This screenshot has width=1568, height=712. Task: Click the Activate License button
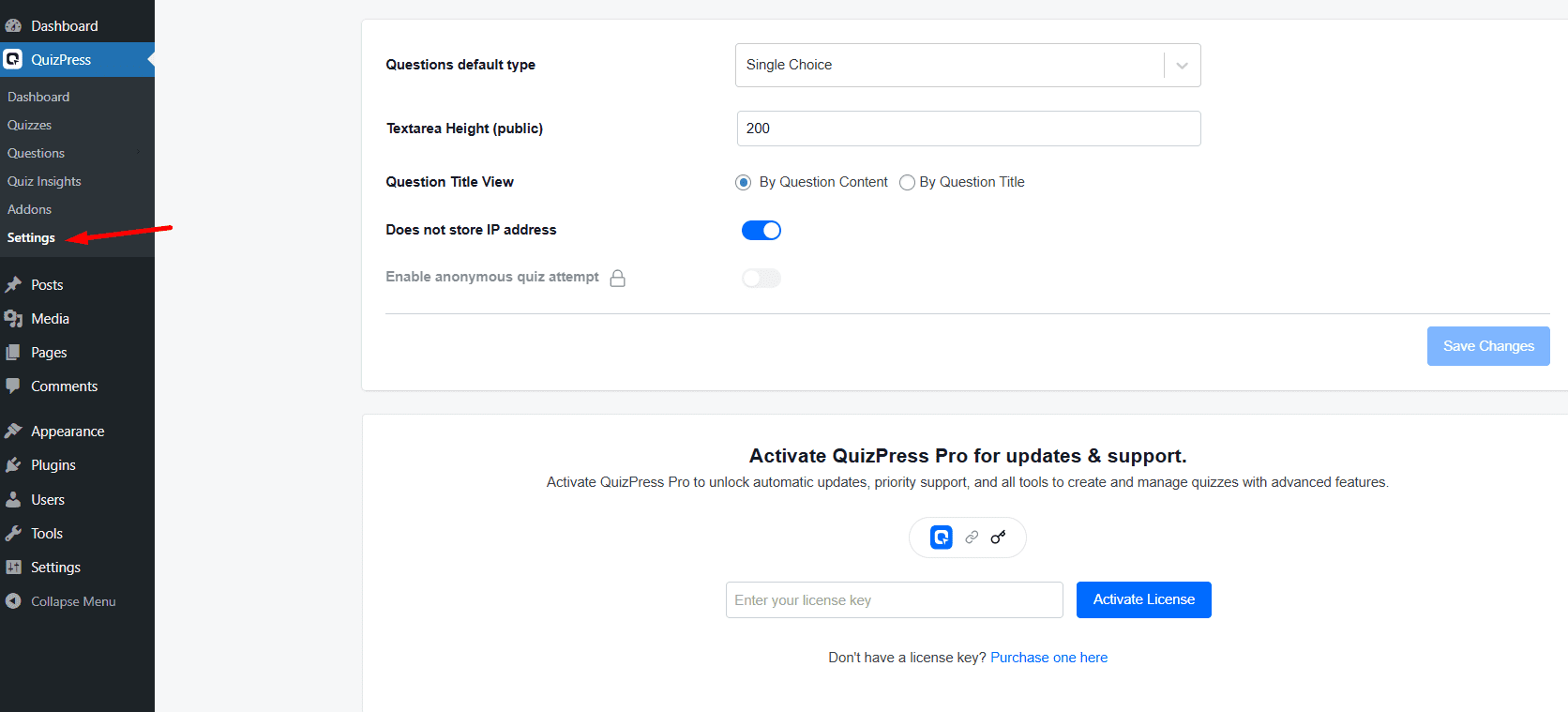click(1144, 599)
